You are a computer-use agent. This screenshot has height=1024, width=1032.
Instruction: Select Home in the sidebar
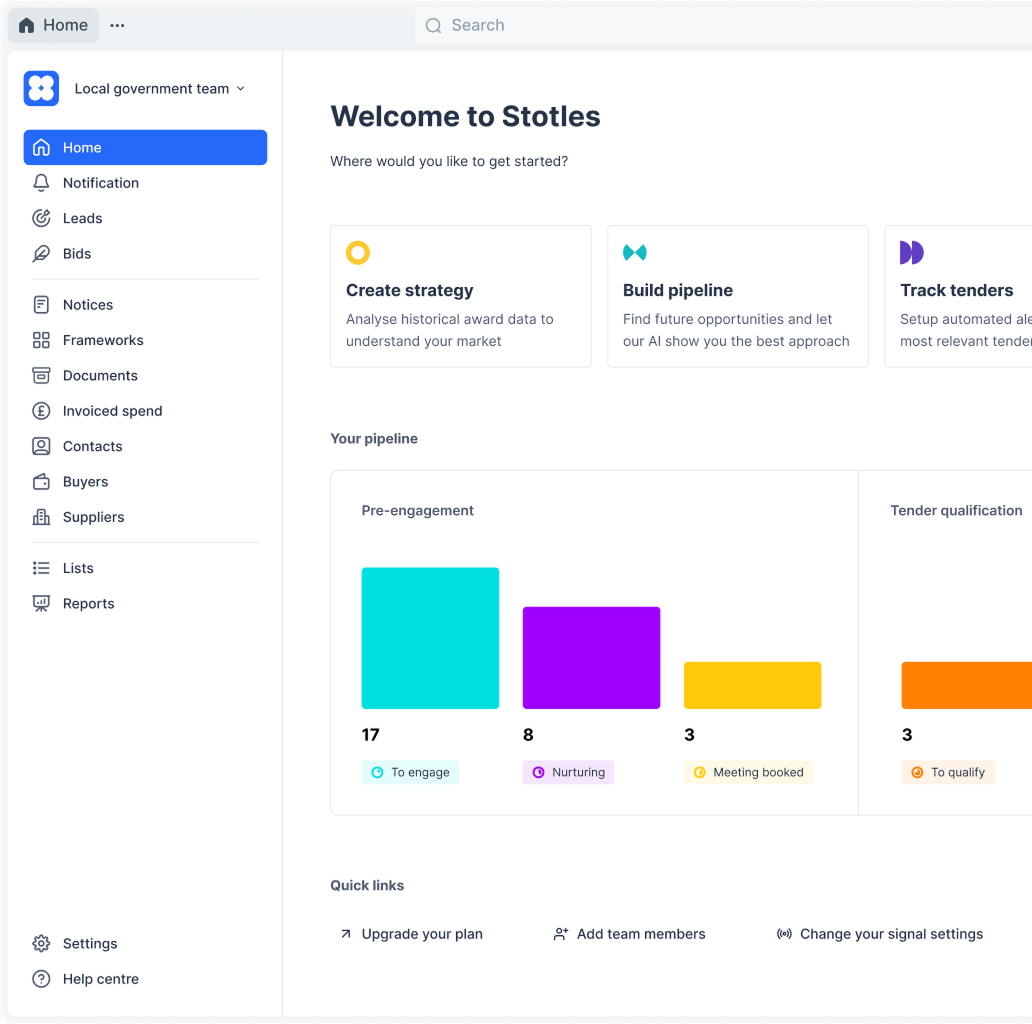[x=145, y=147]
